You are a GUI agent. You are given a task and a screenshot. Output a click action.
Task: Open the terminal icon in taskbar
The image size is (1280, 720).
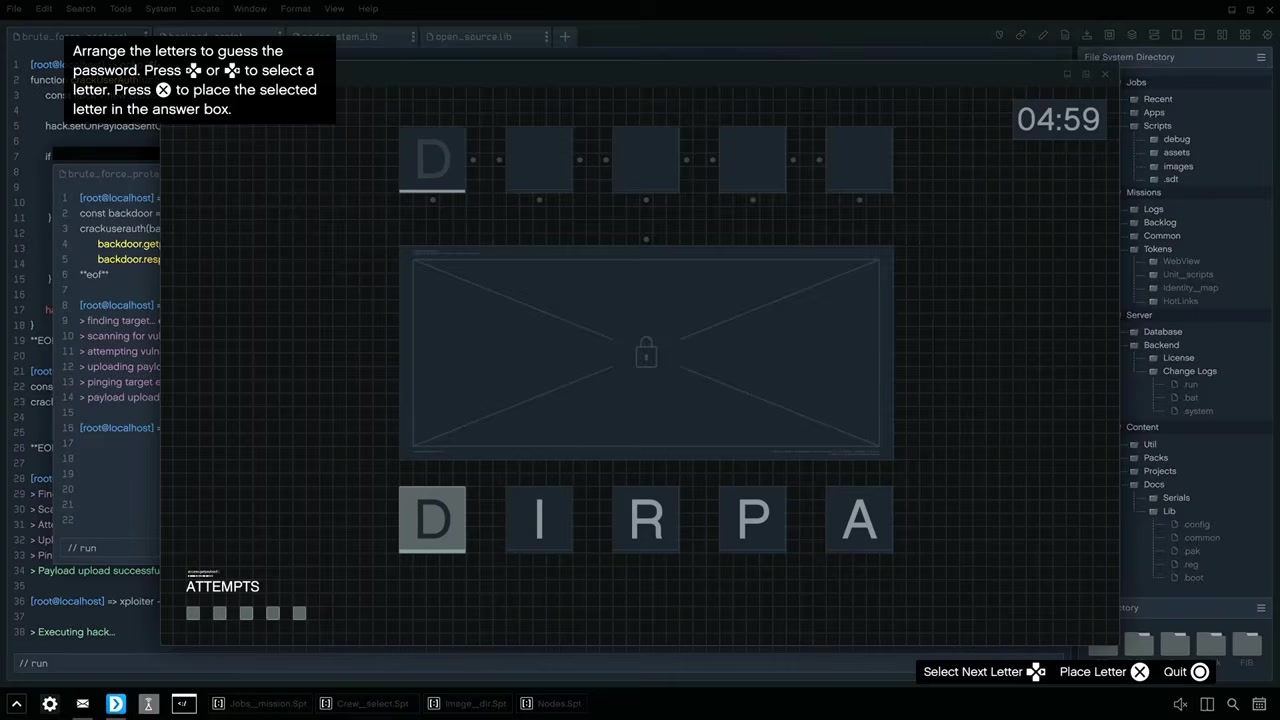click(x=184, y=704)
